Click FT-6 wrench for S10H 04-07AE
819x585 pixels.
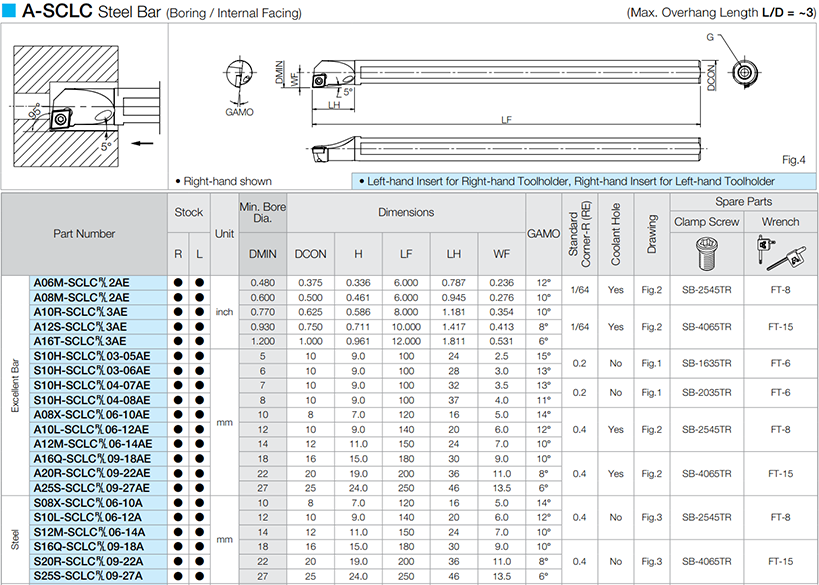tap(780, 393)
